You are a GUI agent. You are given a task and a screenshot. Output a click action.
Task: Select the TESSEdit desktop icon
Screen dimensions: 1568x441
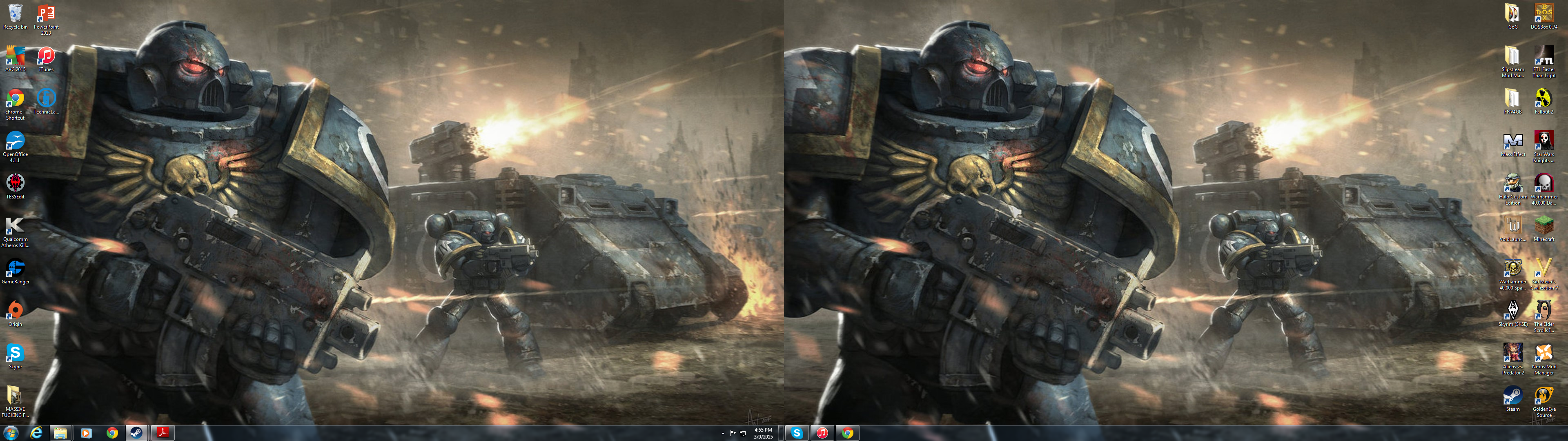coord(15,186)
